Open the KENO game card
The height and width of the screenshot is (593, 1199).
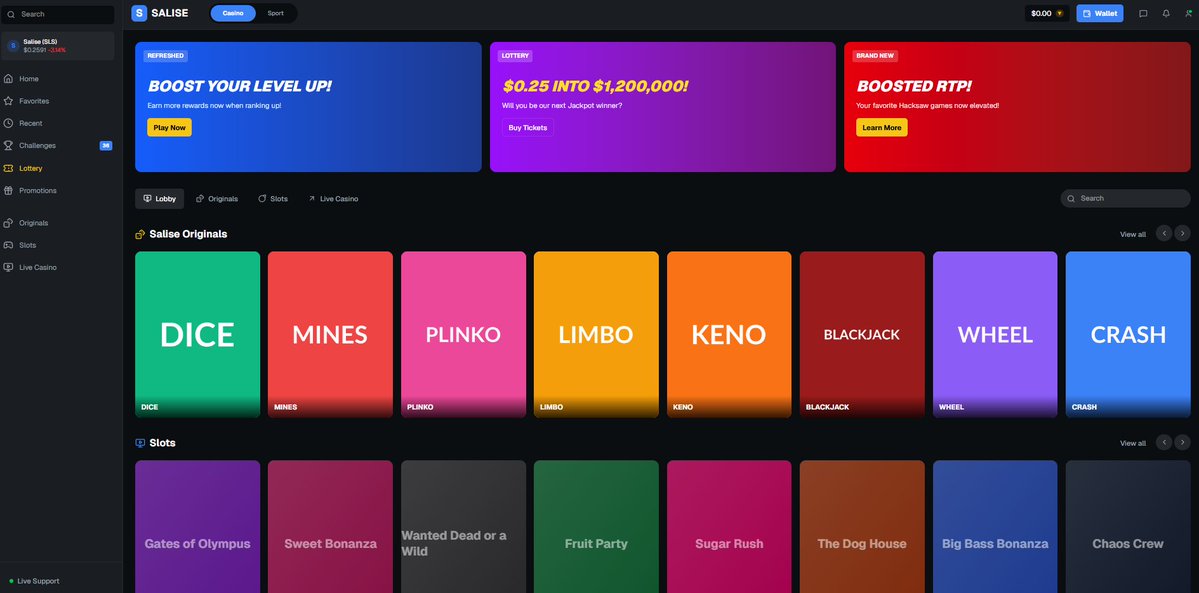point(729,334)
